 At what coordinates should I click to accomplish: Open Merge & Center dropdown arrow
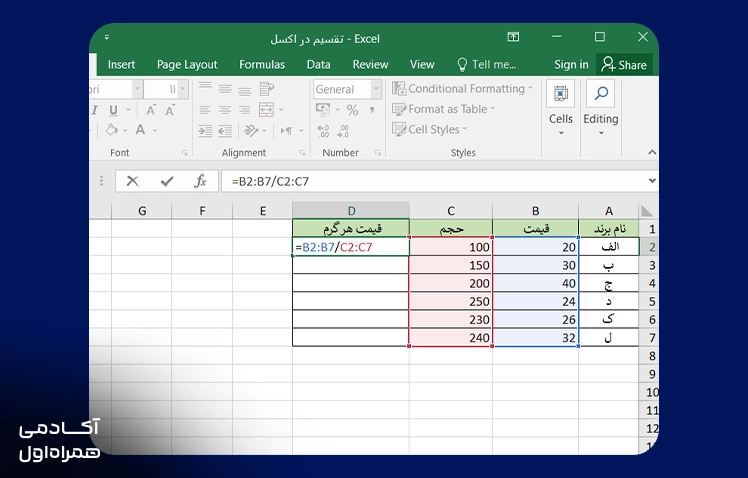pos(281,110)
